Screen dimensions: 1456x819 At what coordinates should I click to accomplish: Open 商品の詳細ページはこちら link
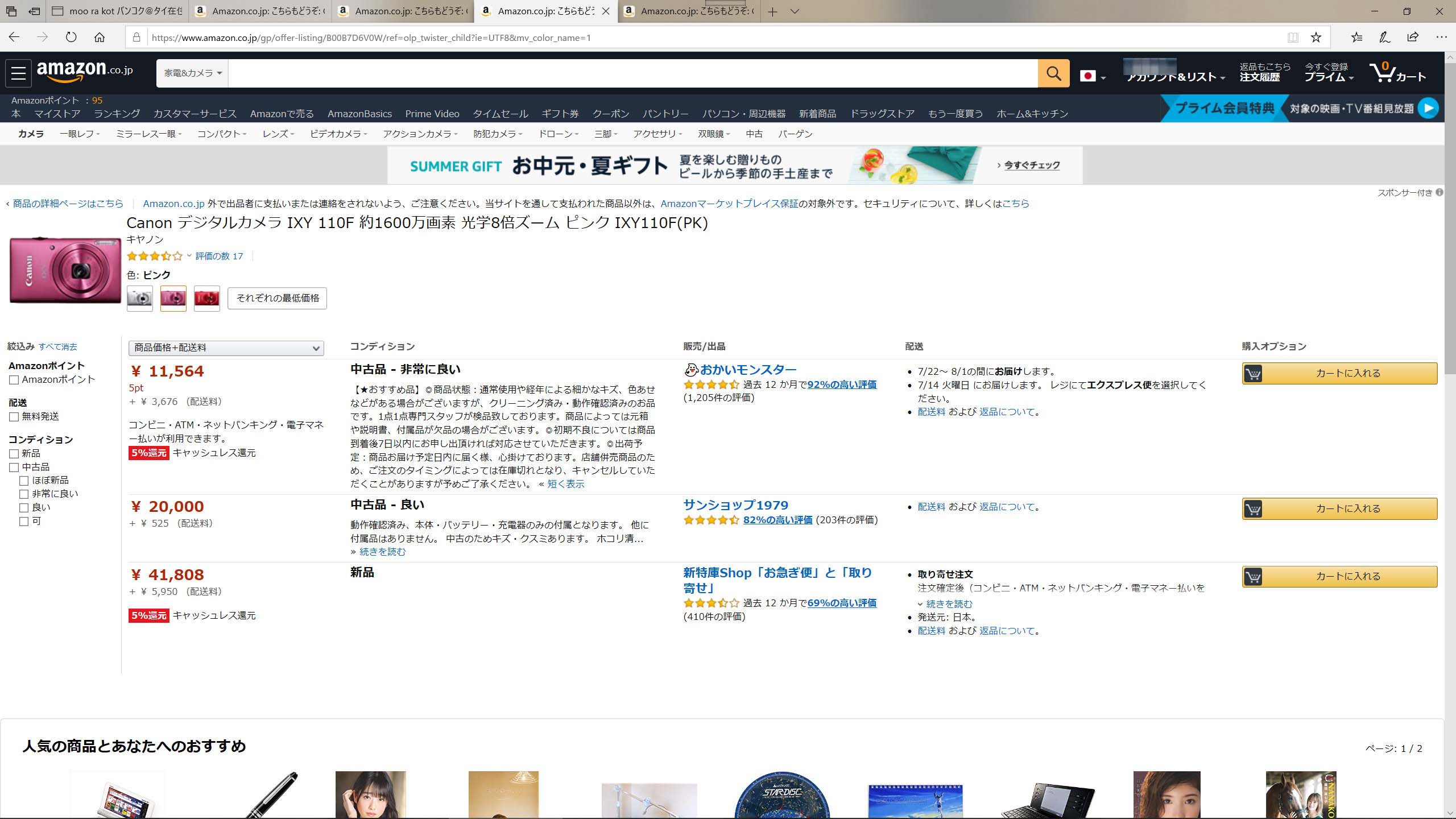(x=68, y=204)
